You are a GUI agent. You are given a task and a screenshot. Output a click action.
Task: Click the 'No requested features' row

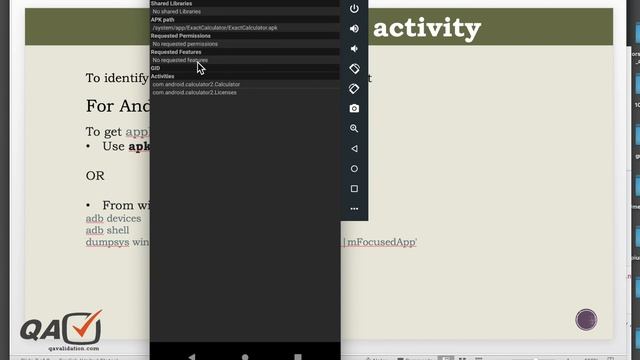coord(244,60)
